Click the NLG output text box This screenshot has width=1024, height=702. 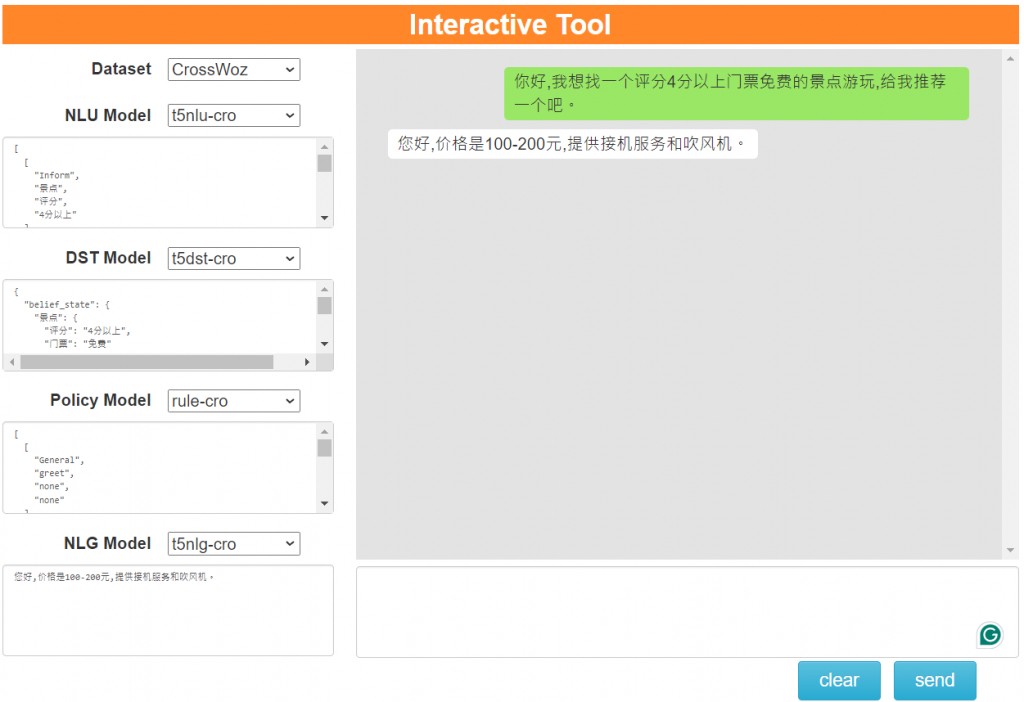click(x=168, y=610)
